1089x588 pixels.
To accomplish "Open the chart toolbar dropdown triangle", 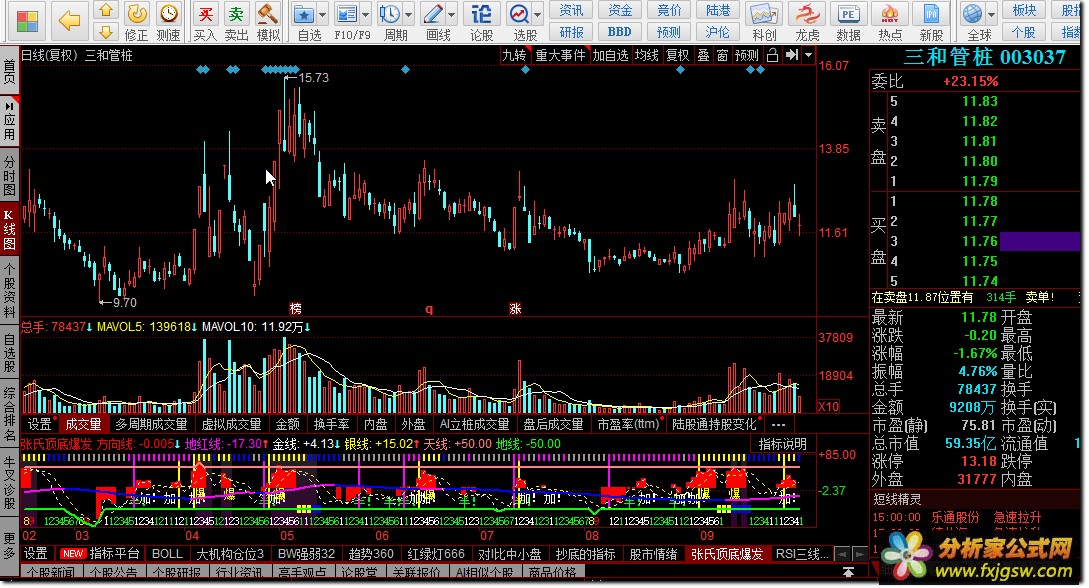I will [x=808, y=55].
